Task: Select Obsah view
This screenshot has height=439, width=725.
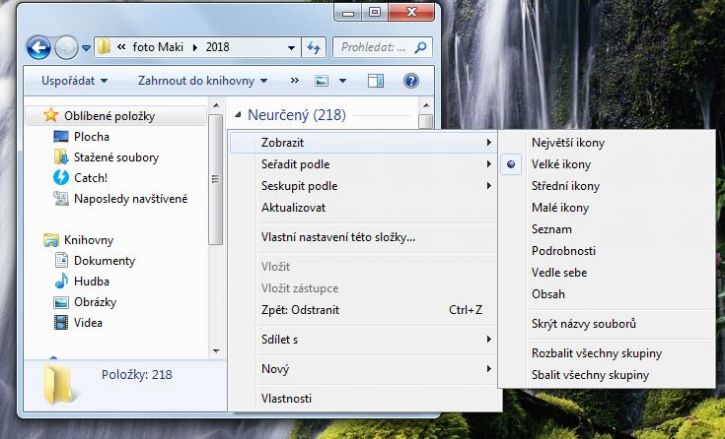Action: point(607,294)
